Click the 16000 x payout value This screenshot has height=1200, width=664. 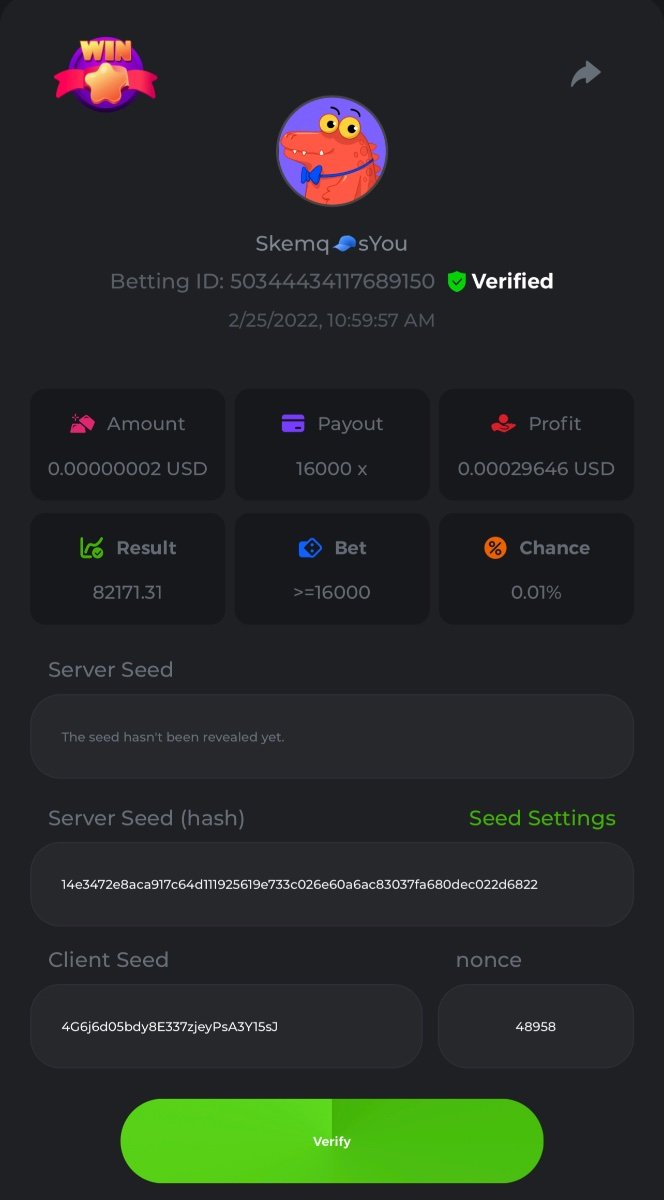pyautogui.click(x=332, y=468)
